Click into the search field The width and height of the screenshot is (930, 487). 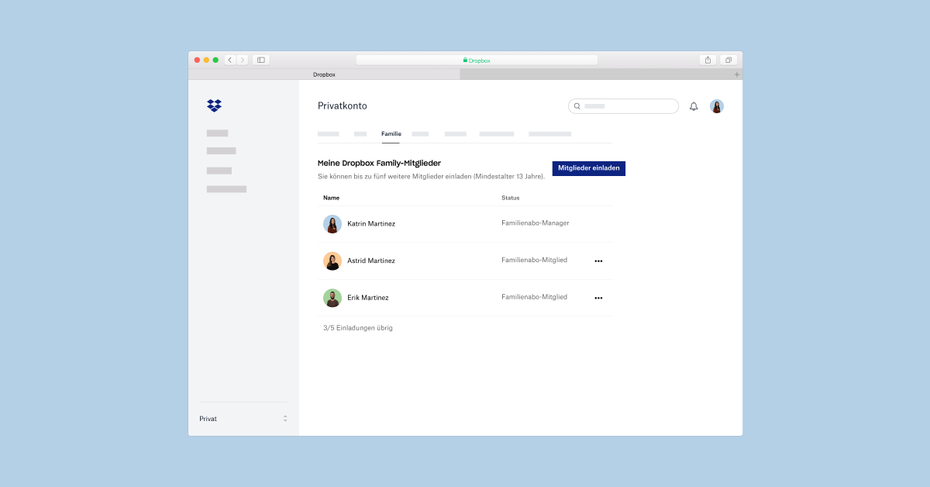point(623,106)
